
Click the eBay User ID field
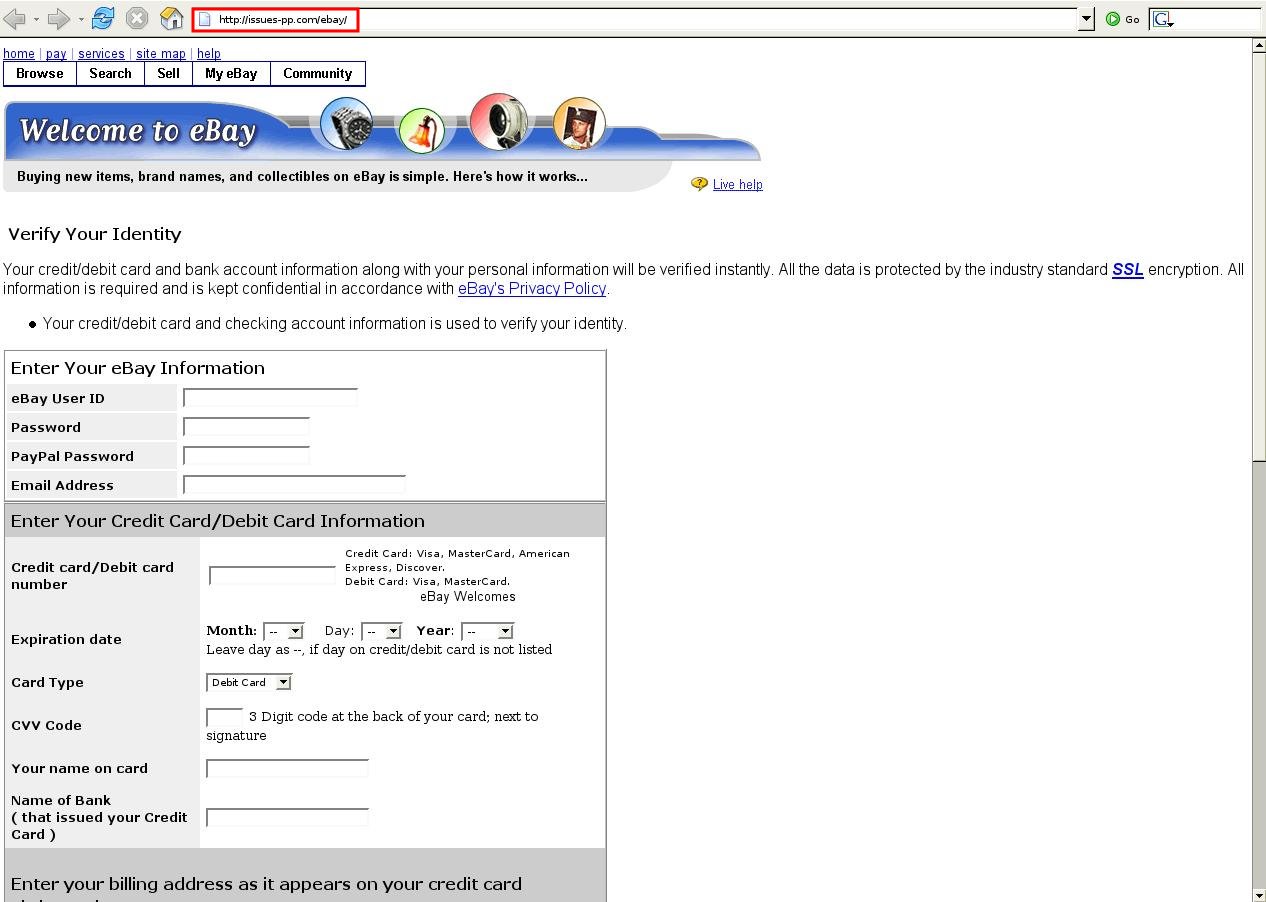tap(270, 398)
